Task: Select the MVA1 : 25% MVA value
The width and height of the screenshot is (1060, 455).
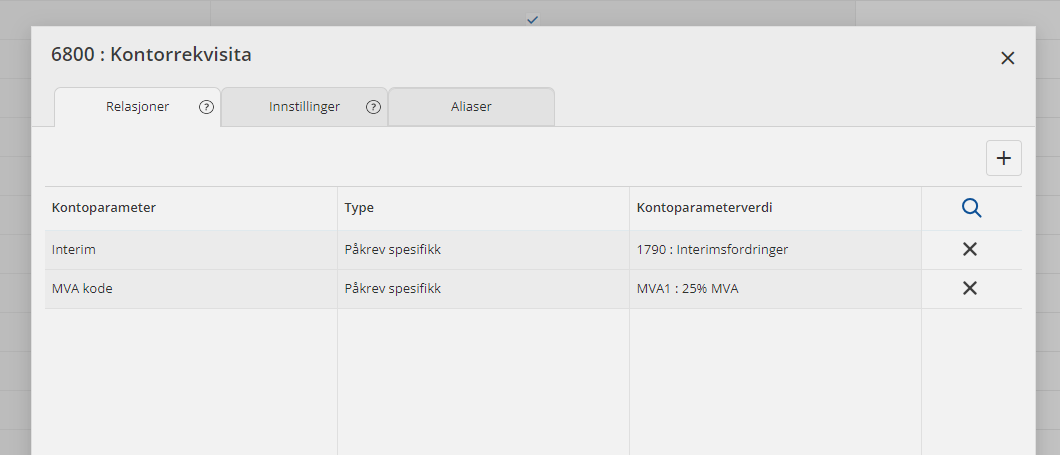Action: click(687, 288)
